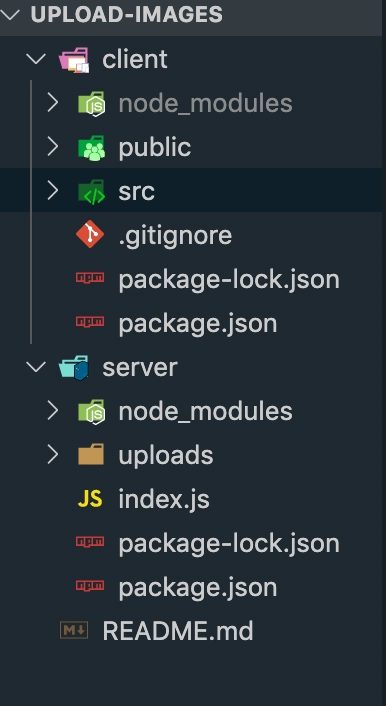Click the public folder icon with people

click(91, 148)
